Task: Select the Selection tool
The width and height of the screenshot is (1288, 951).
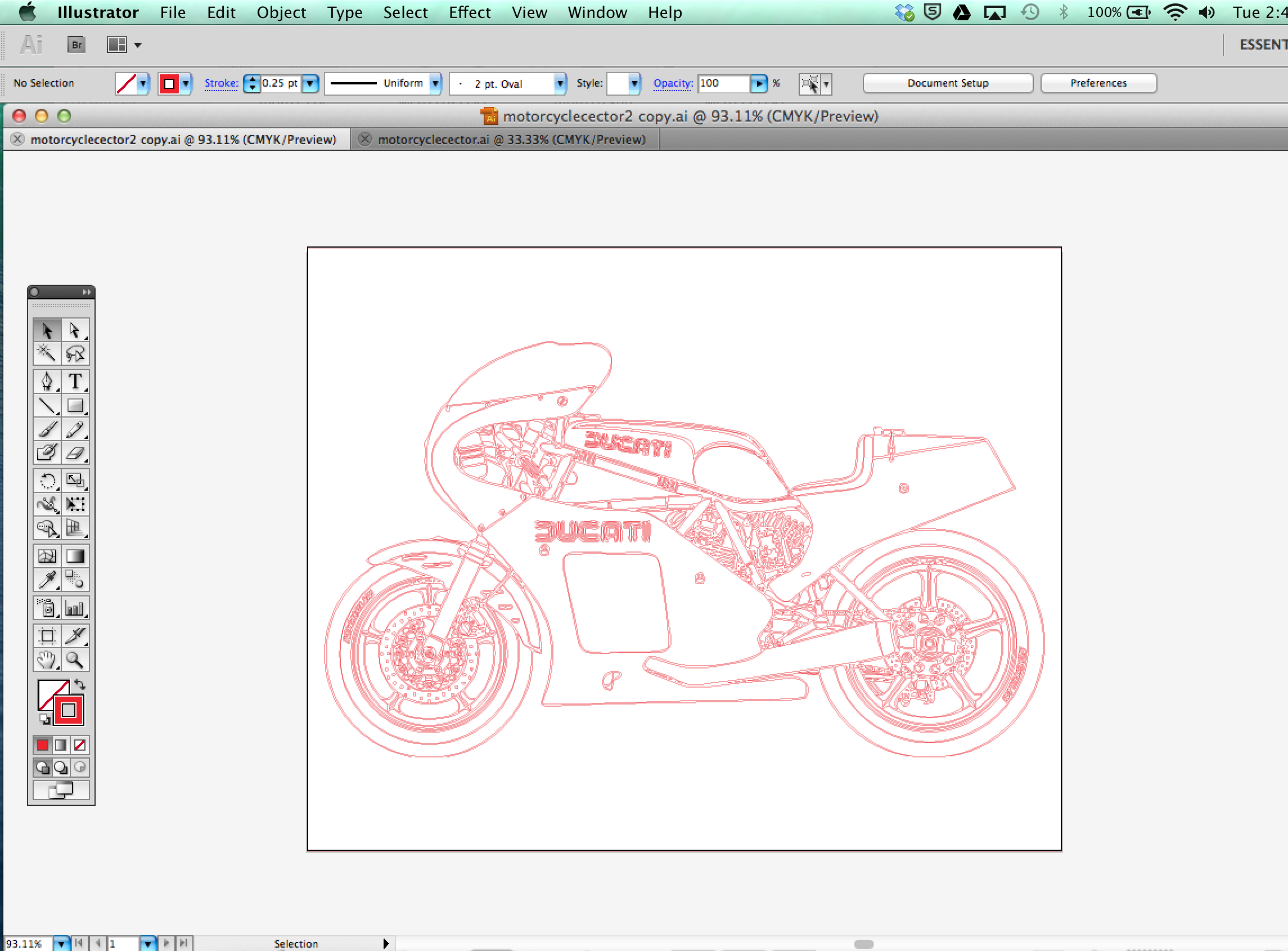Action: tap(47, 330)
